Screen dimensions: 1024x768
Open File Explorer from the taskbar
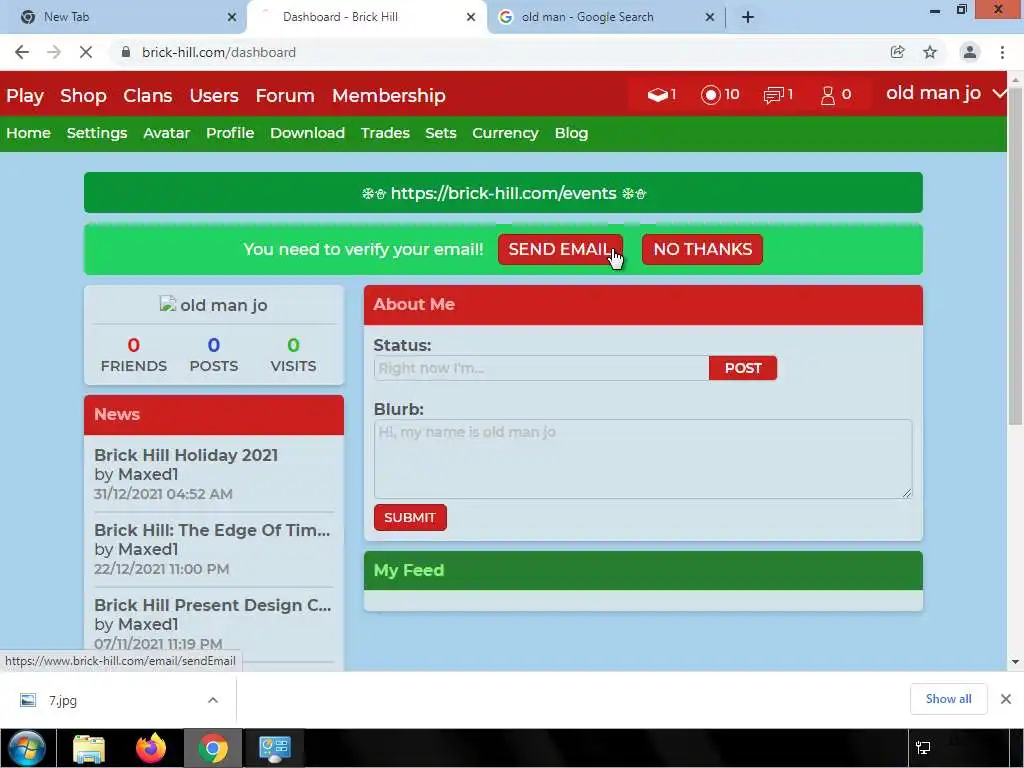pyautogui.click(x=89, y=748)
